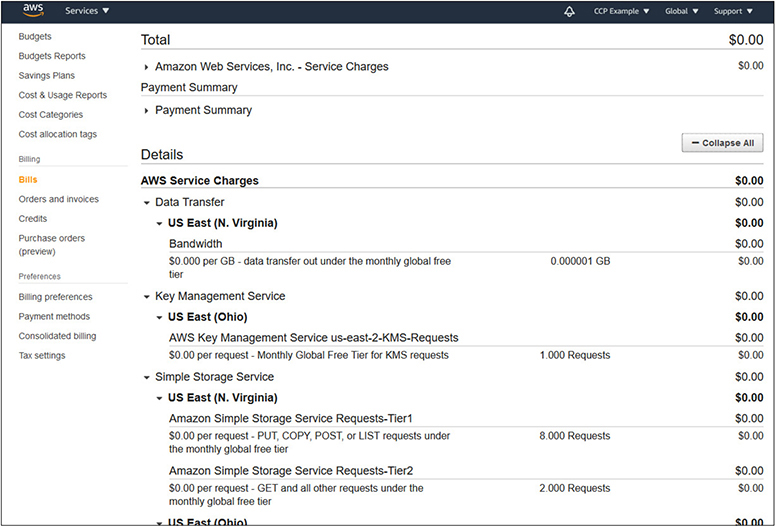Open the CCP Example account menu

click(x=621, y=11)
